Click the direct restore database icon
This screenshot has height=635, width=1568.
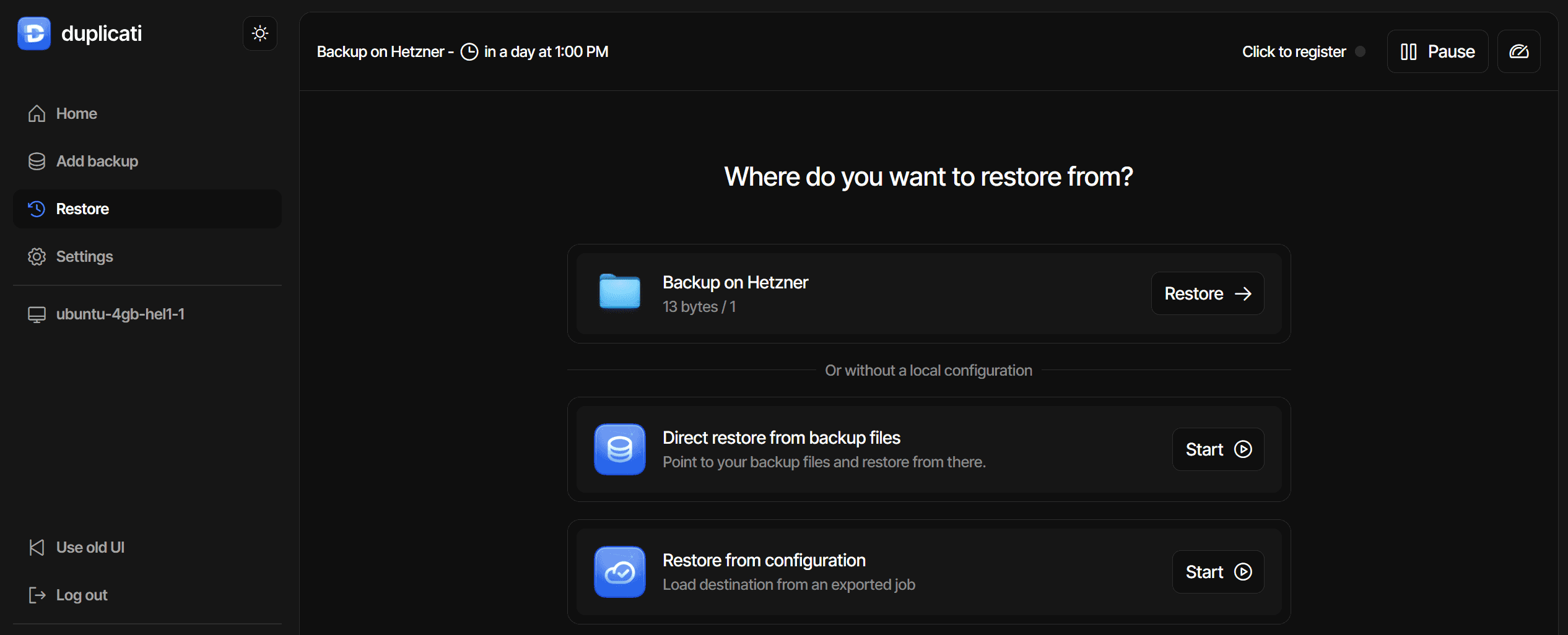click(619, 450)
